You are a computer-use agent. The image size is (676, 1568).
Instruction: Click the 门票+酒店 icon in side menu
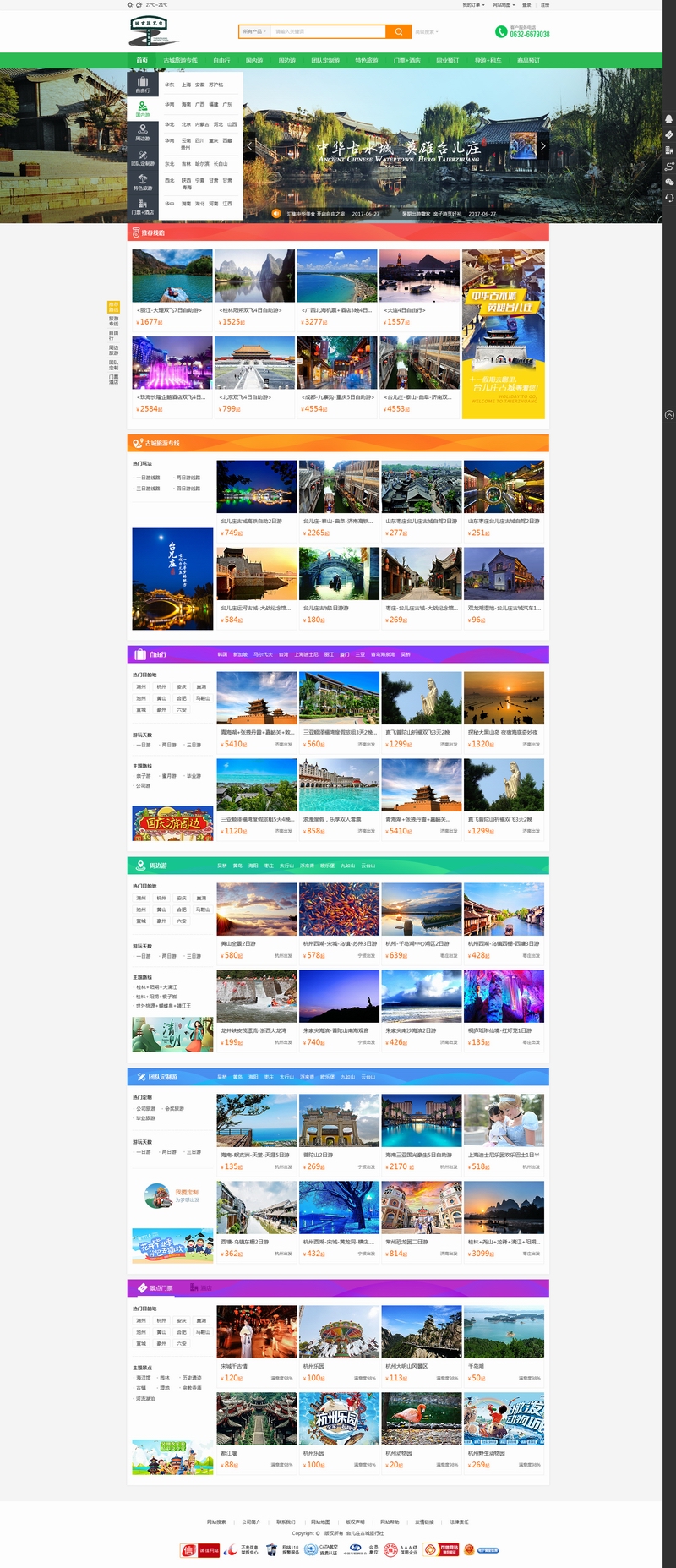point(143,206)
